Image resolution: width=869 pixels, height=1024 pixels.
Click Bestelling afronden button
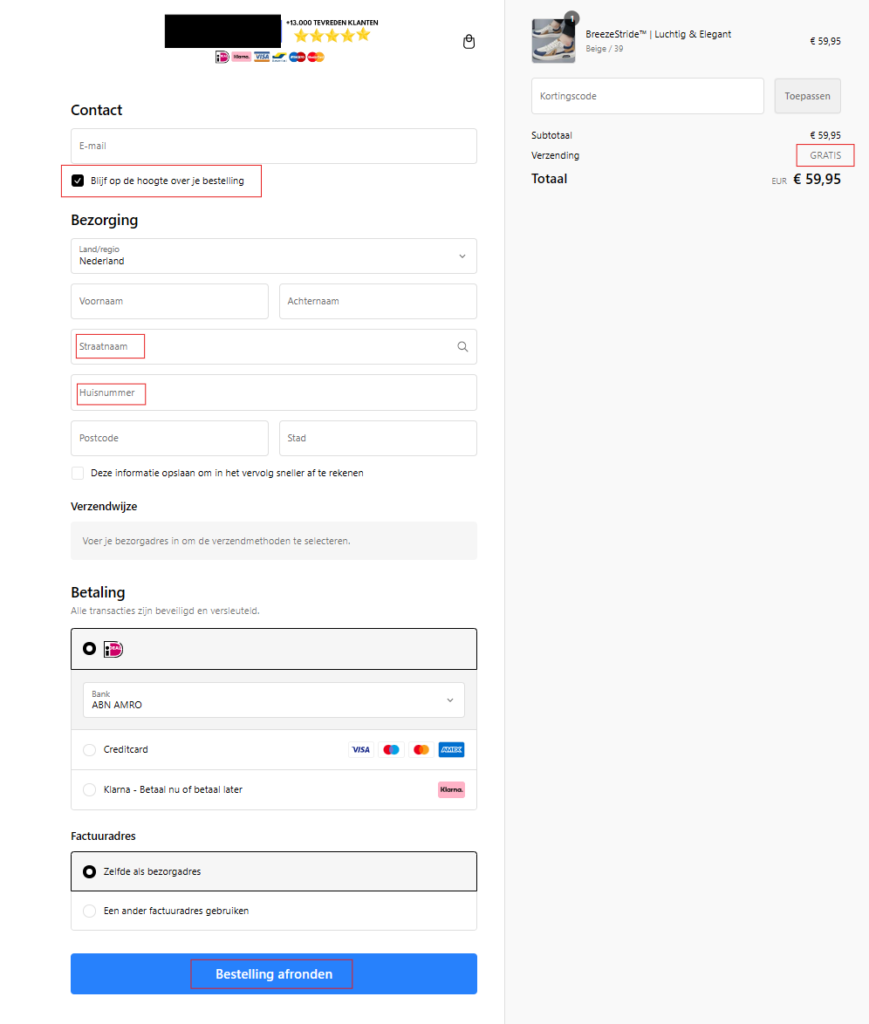point(274,974)
